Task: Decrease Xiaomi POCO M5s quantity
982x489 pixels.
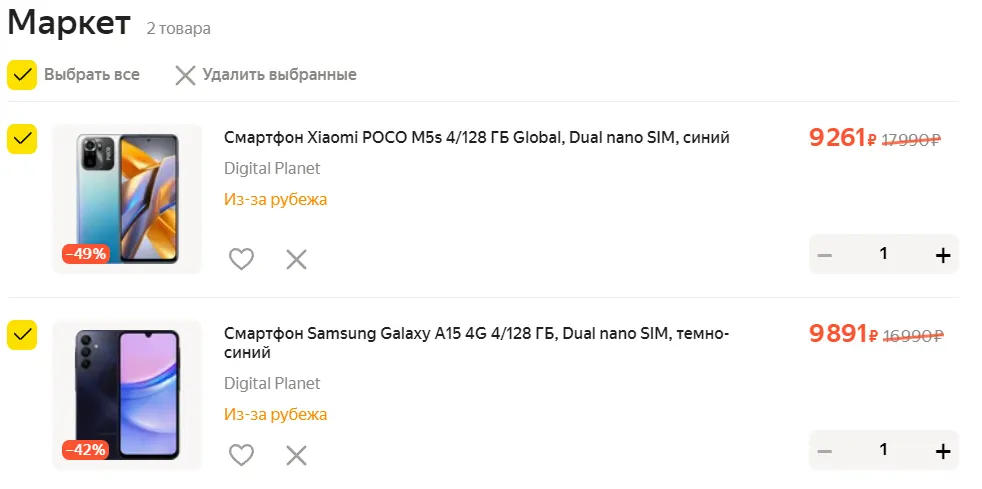Action: click(825, 255)
